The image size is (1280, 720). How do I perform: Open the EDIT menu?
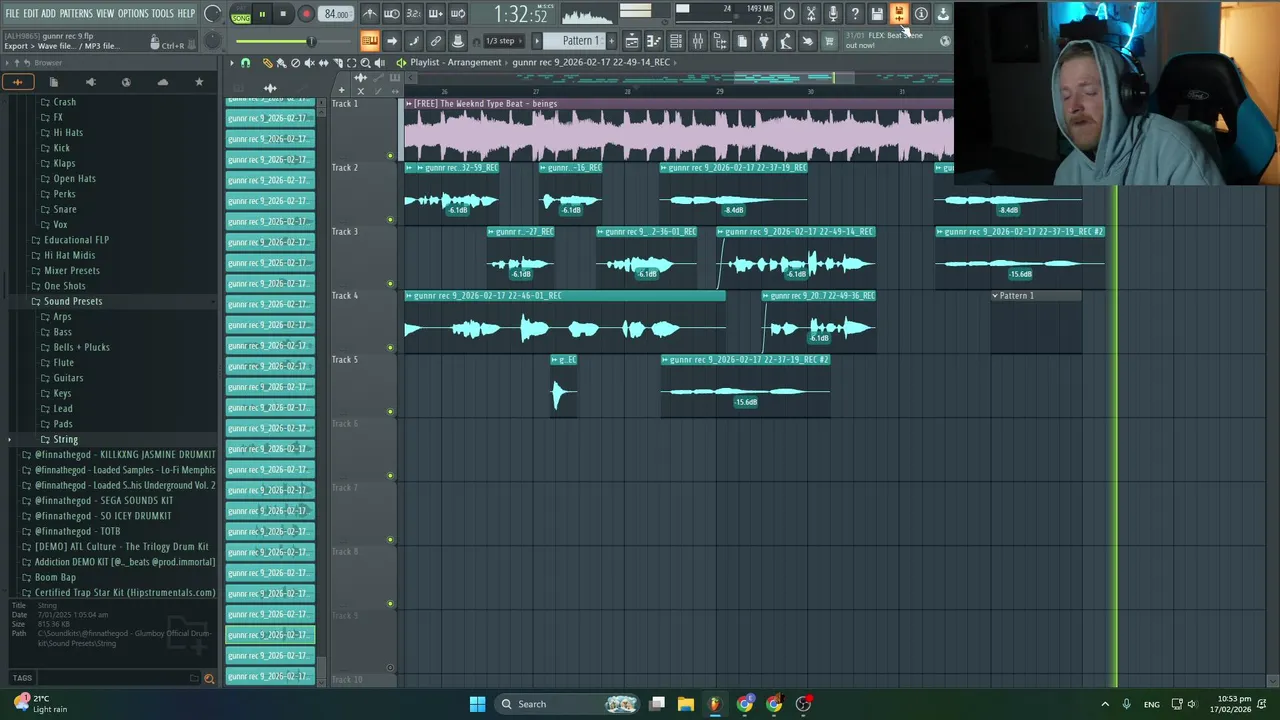coord(31,14)
